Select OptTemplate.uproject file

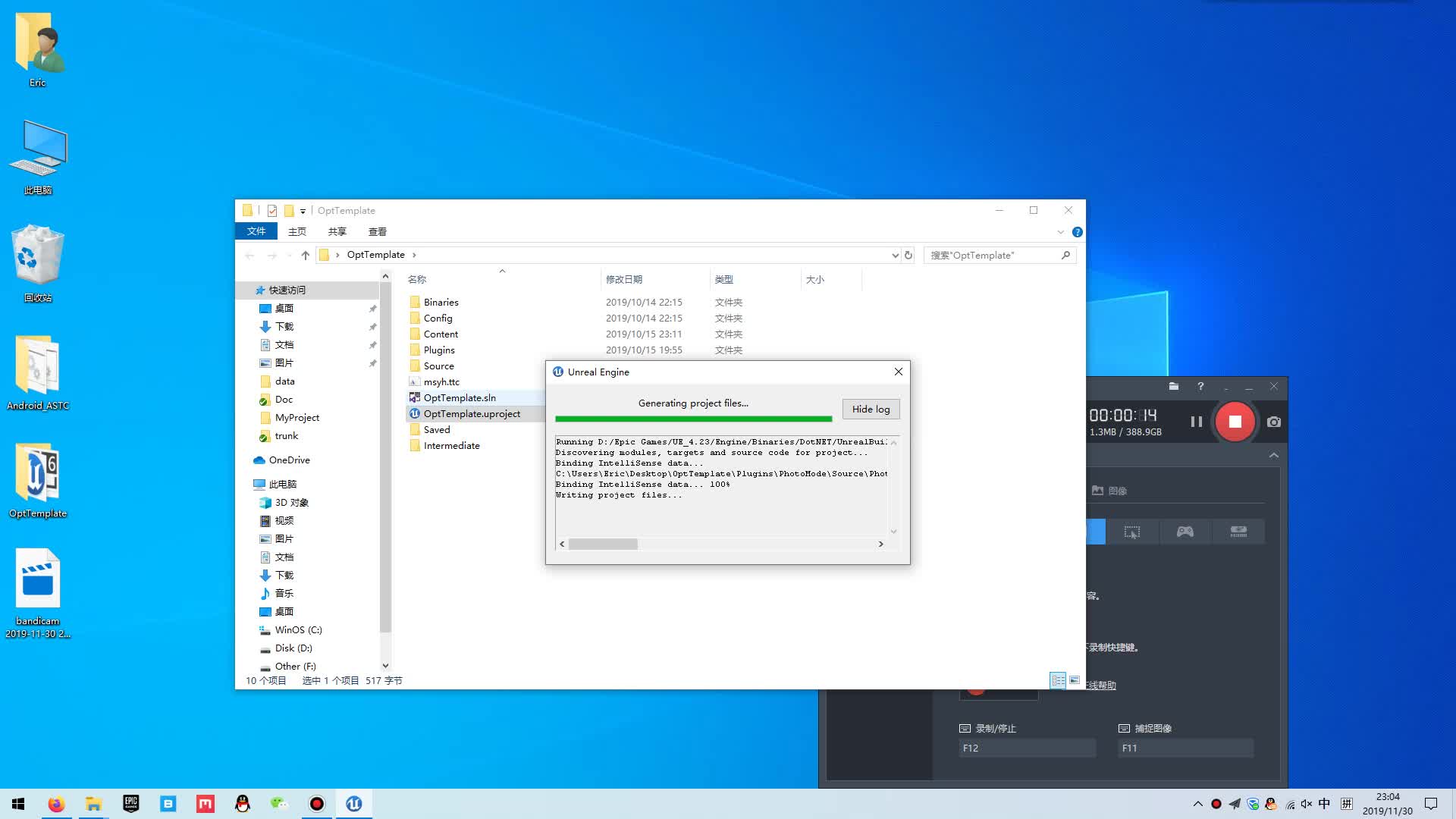[x=472, y=413]
